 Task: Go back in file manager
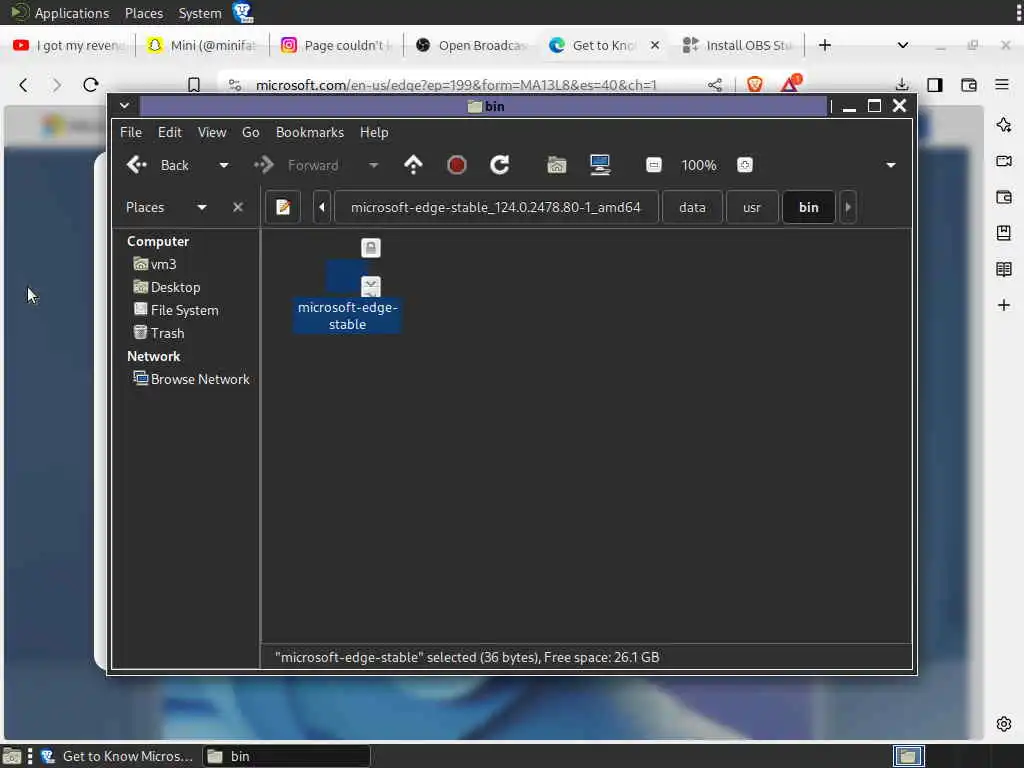159,165
